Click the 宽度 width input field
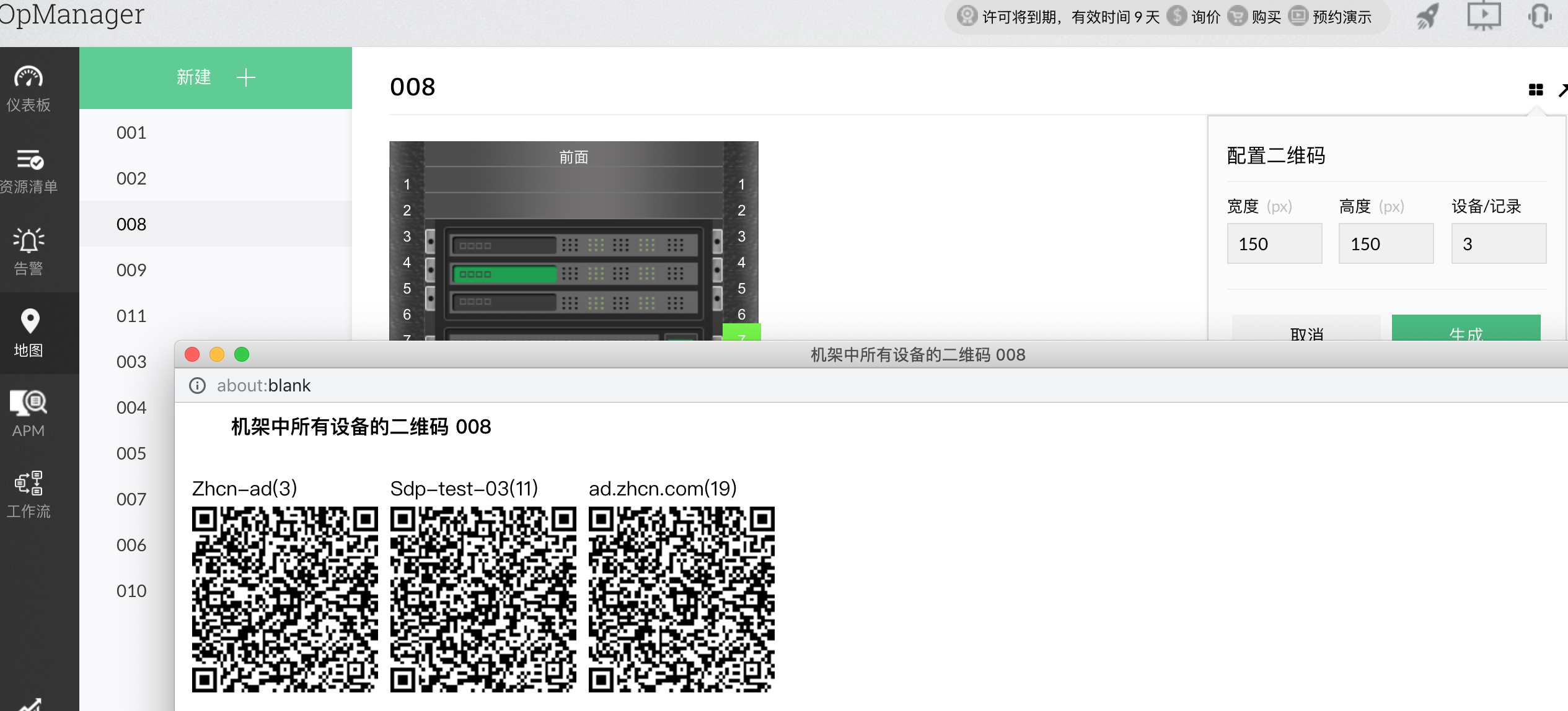The height and width of the screenshot is (711, 1568). coord(1274,244)
